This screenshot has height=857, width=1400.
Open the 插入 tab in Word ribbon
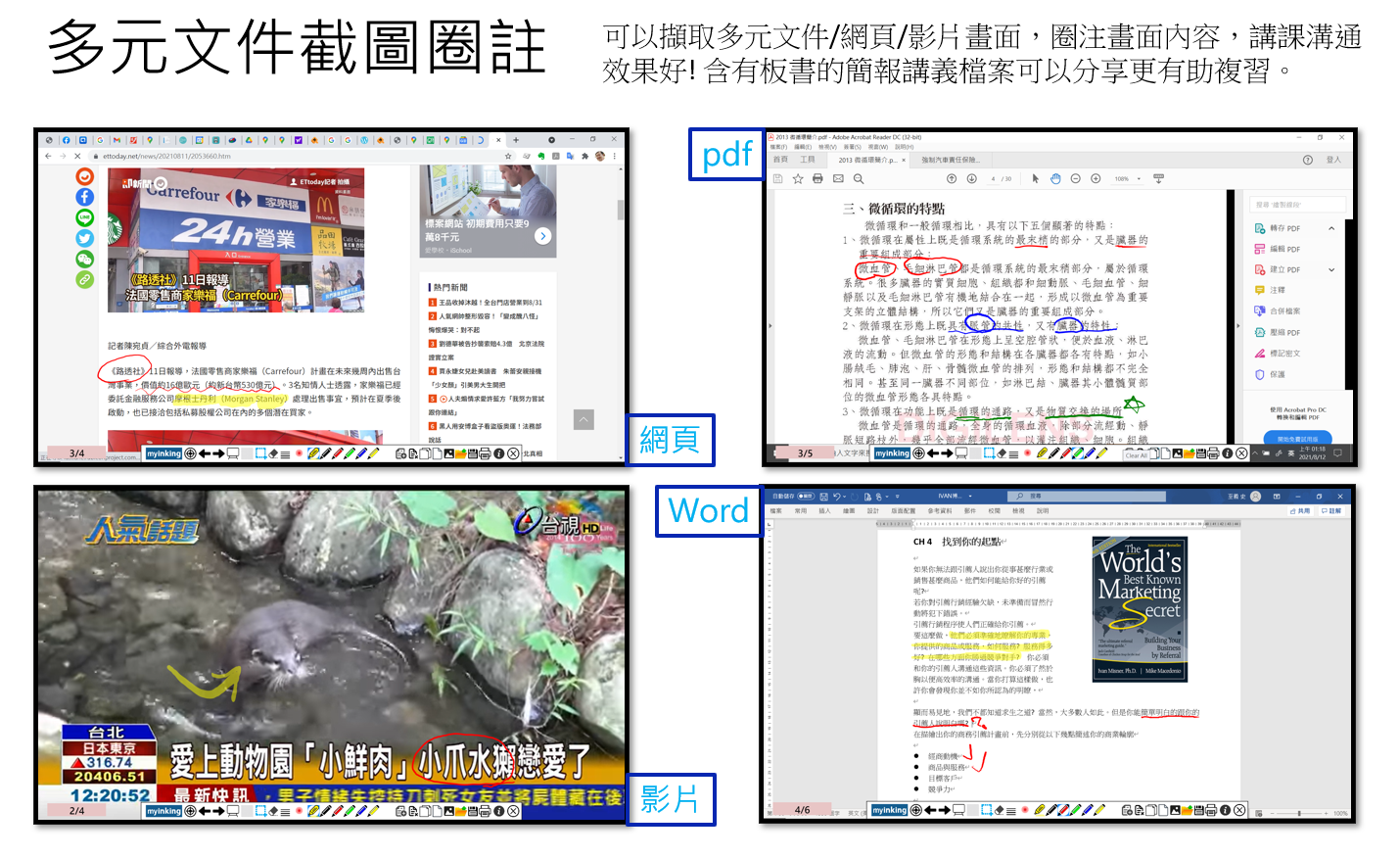(x=824, y=510)
